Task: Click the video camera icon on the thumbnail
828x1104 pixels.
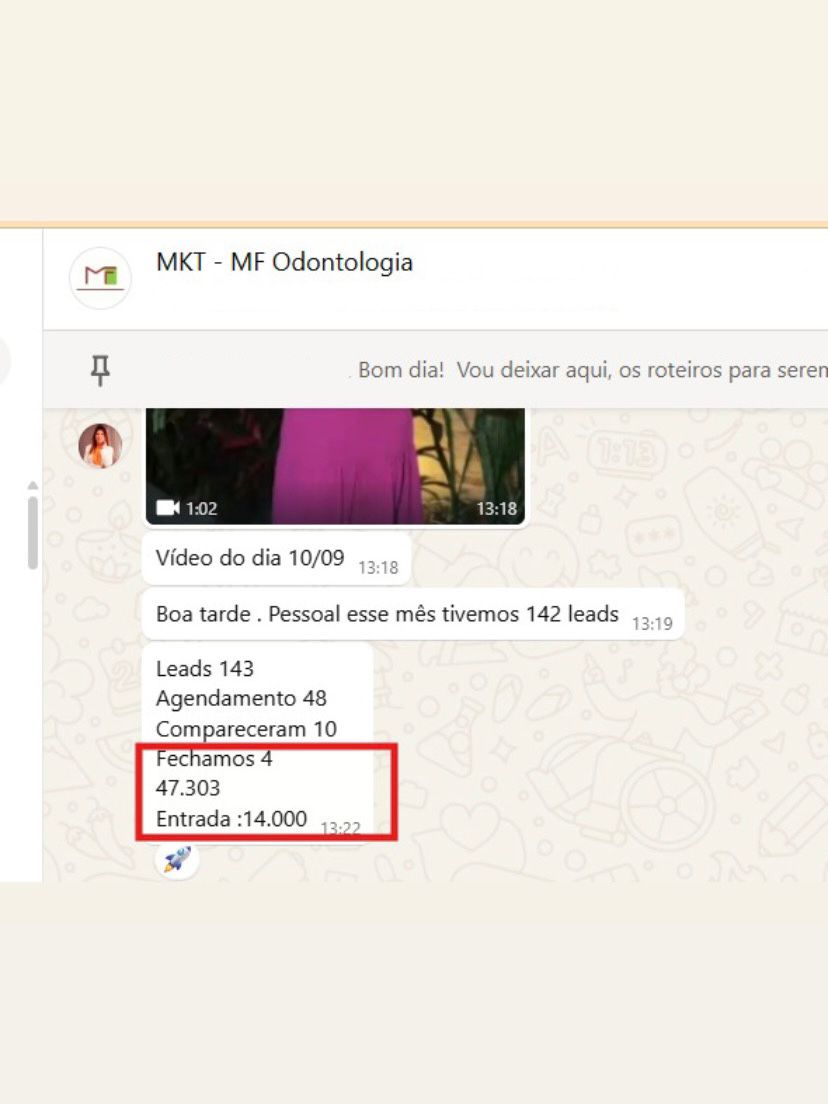Action: click(168, 508)
